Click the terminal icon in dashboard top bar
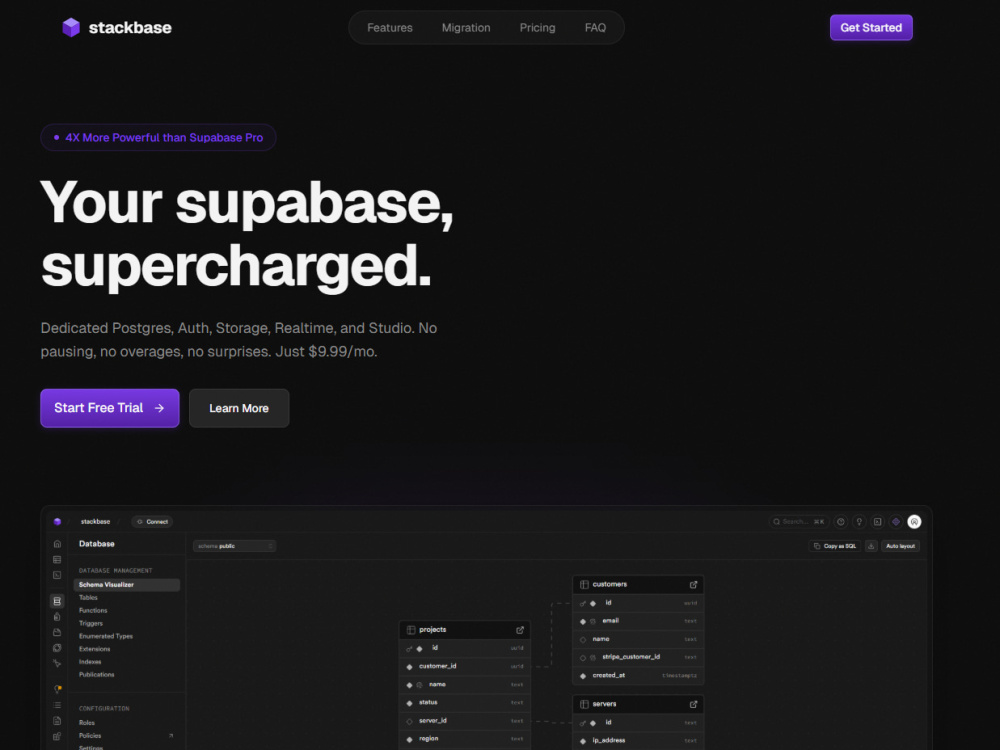 coord(878,522)
